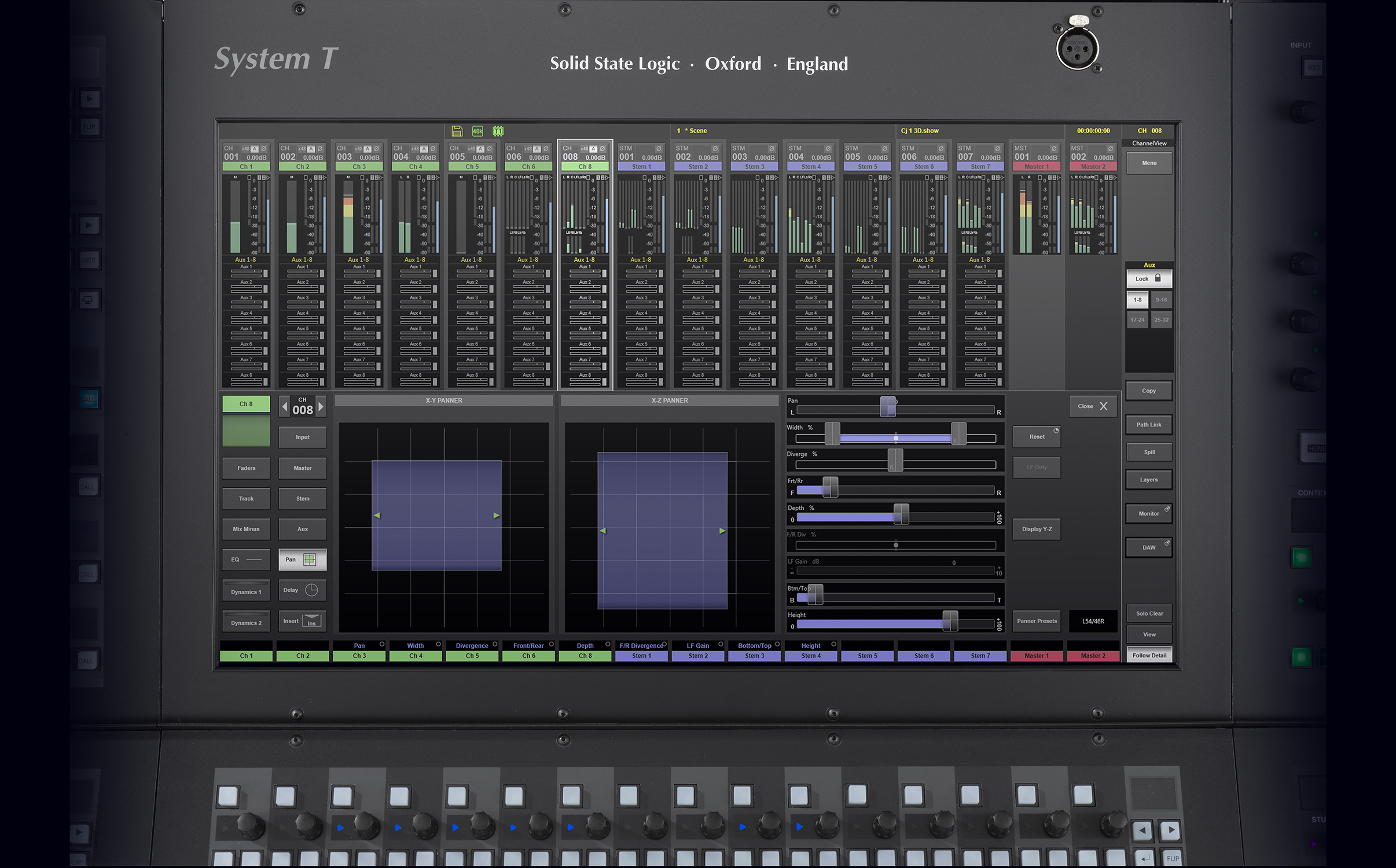Toggle +48 phantom power on CH 002
This screenshot has width=1396, height=868.
pyautogui.click(x=302, y=149)
